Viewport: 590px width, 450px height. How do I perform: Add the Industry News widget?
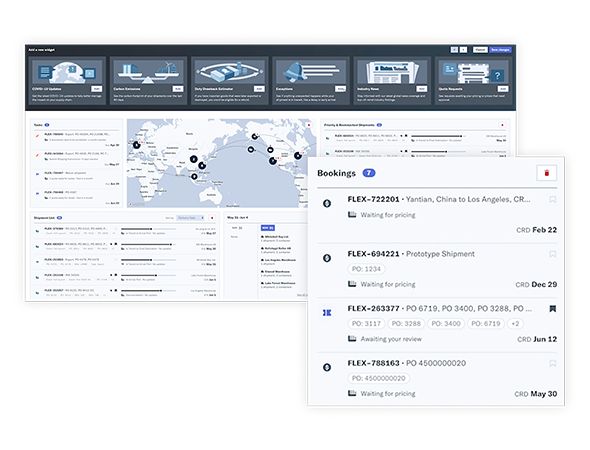pyautogui.click(x=421, y=89)
